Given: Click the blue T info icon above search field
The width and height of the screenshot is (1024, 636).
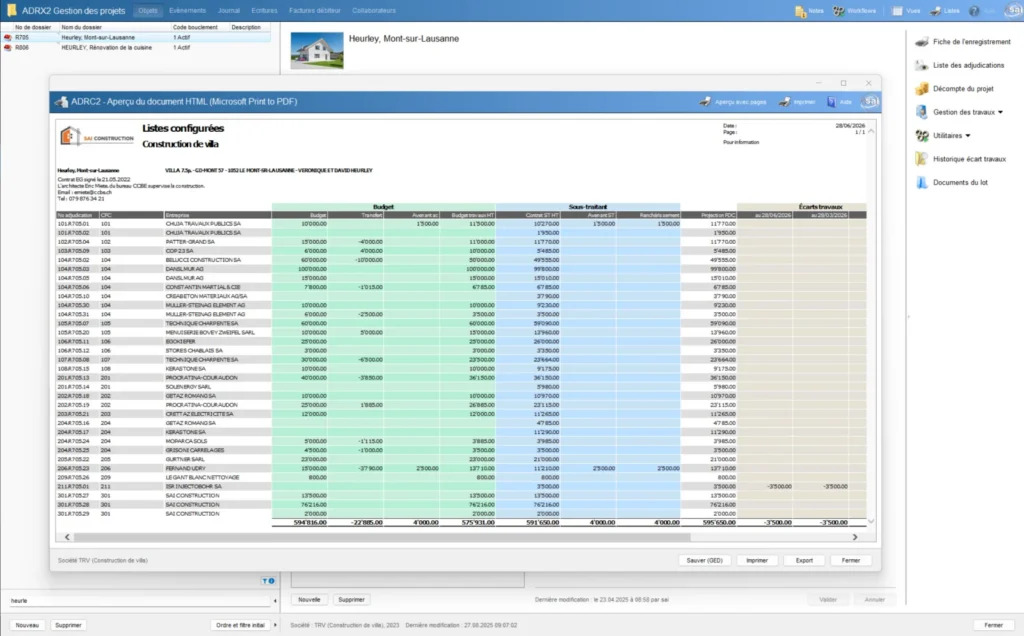Looking at the screenshot, I should pos(268,580).
